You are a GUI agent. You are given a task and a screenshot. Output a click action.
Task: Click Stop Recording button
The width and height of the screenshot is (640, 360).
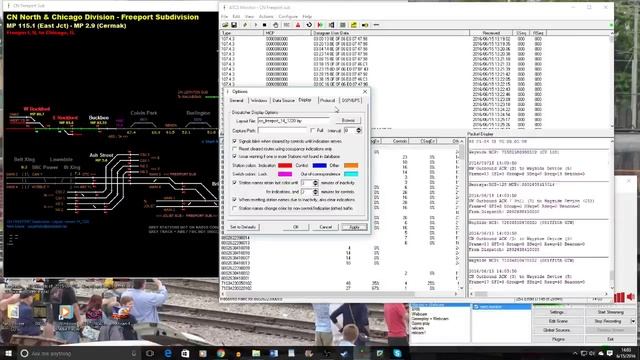(608, 321)
